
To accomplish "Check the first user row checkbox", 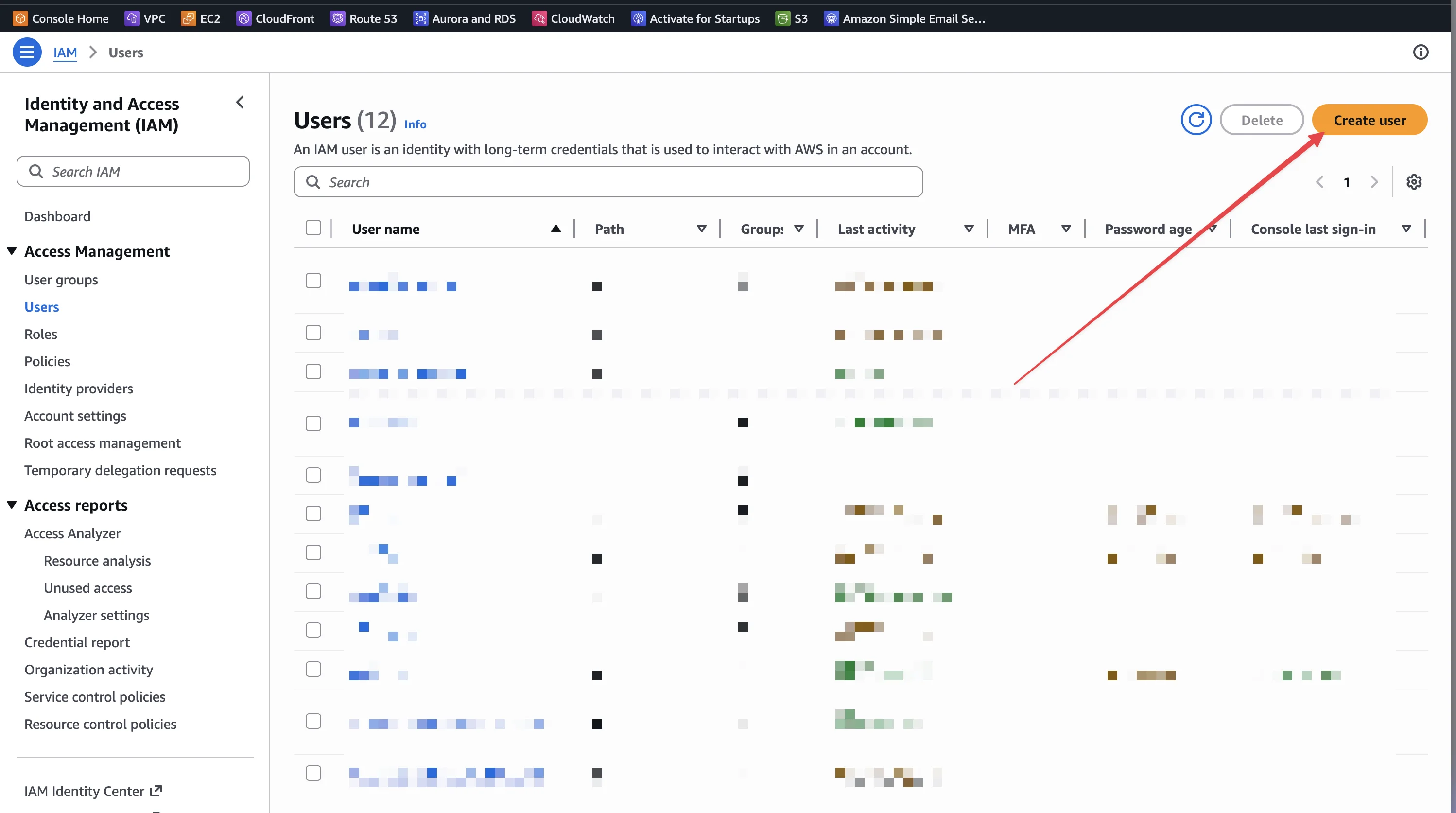I will pos(313,280).
